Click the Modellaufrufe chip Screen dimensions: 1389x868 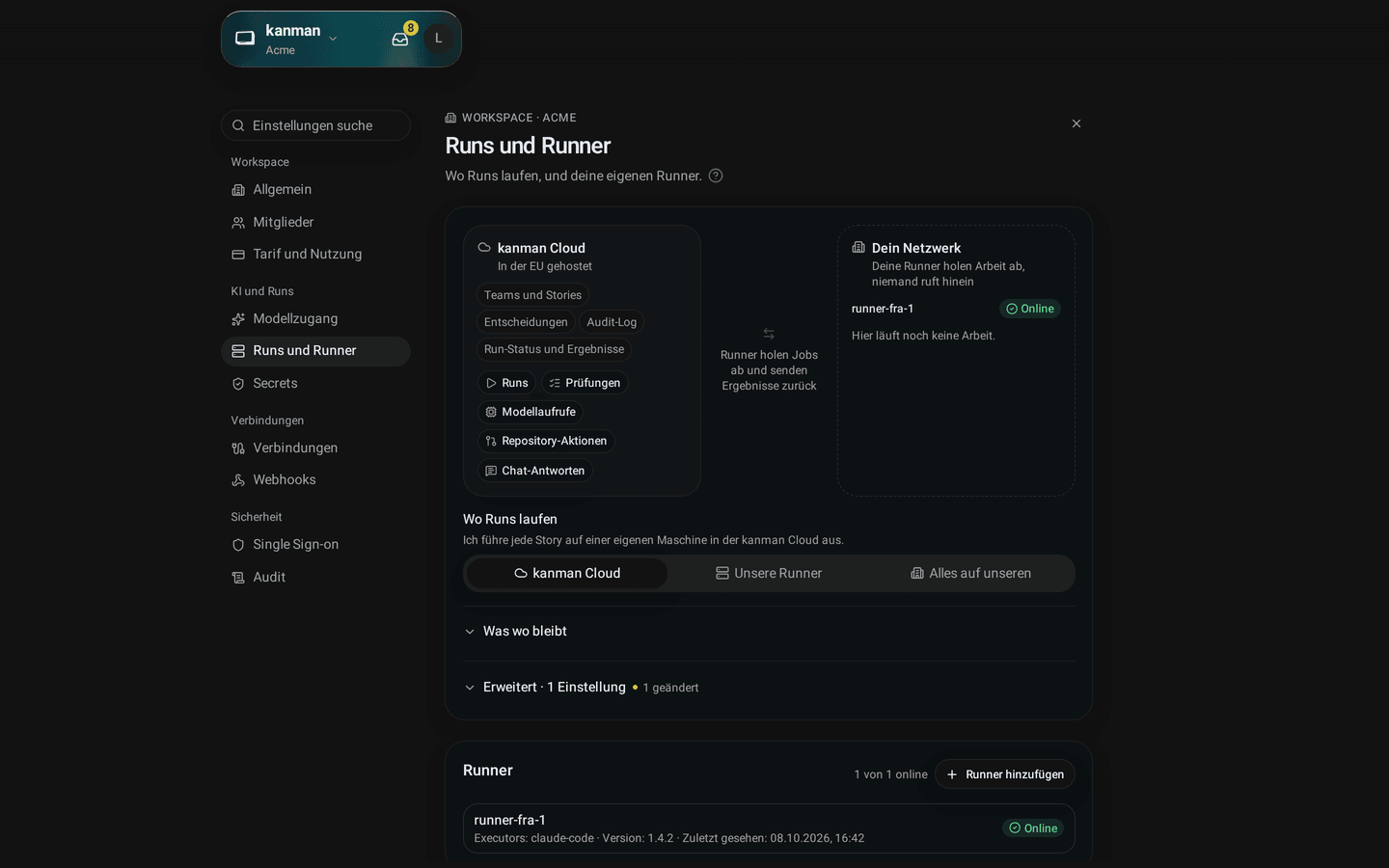click(531, 412)
